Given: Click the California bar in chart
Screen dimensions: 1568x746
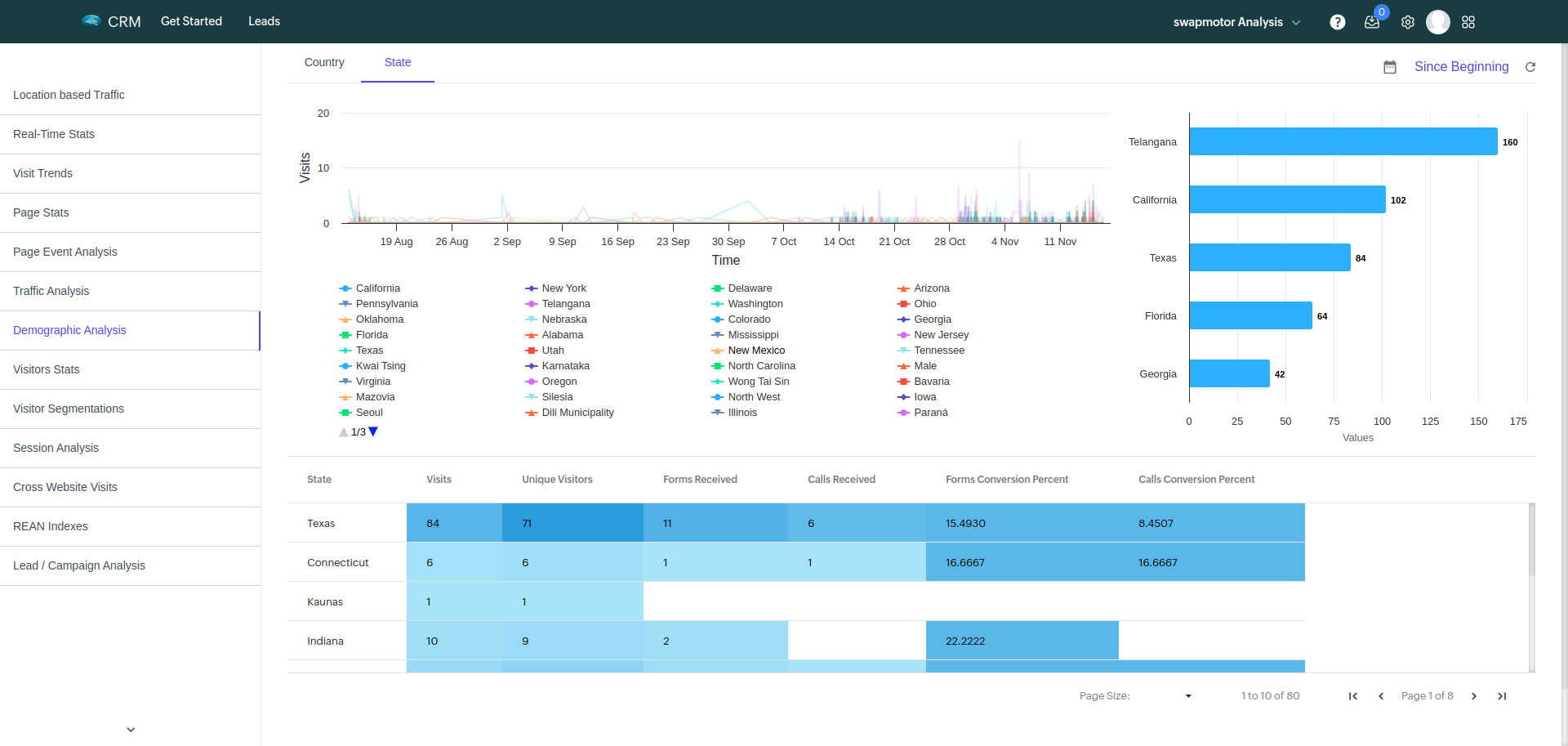Looking at the screenshot, I should tap(1287, 199).
